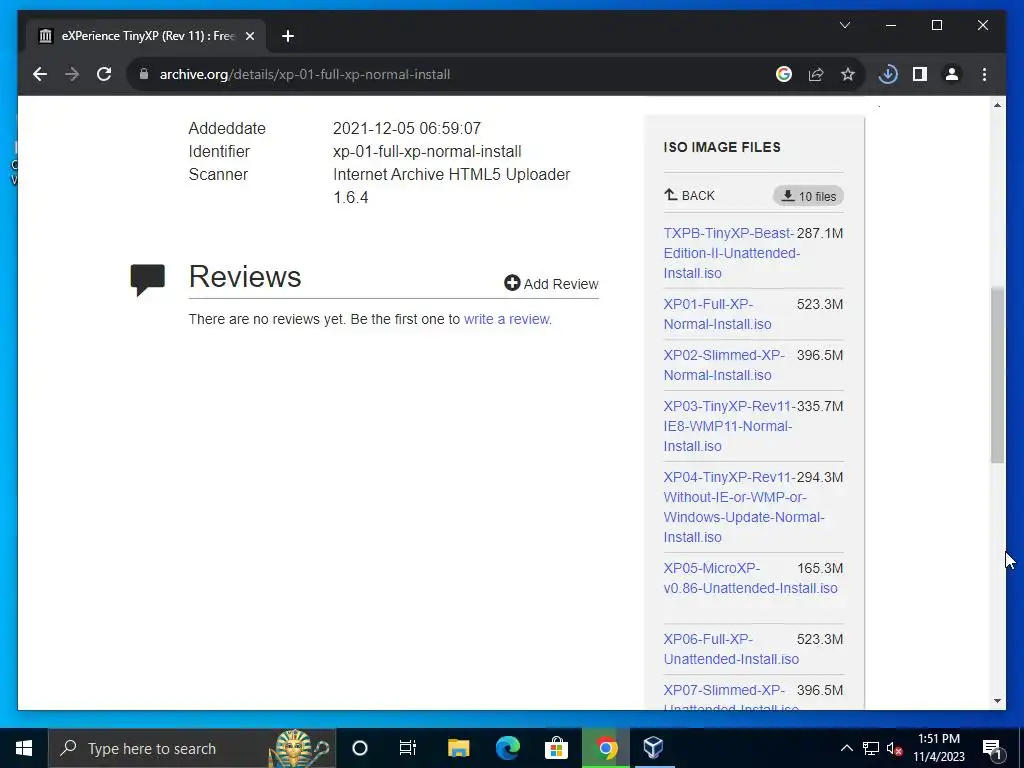Go back with Chrome's back arrow
This screenshot has height=768, width=1024.
[40, 74]
